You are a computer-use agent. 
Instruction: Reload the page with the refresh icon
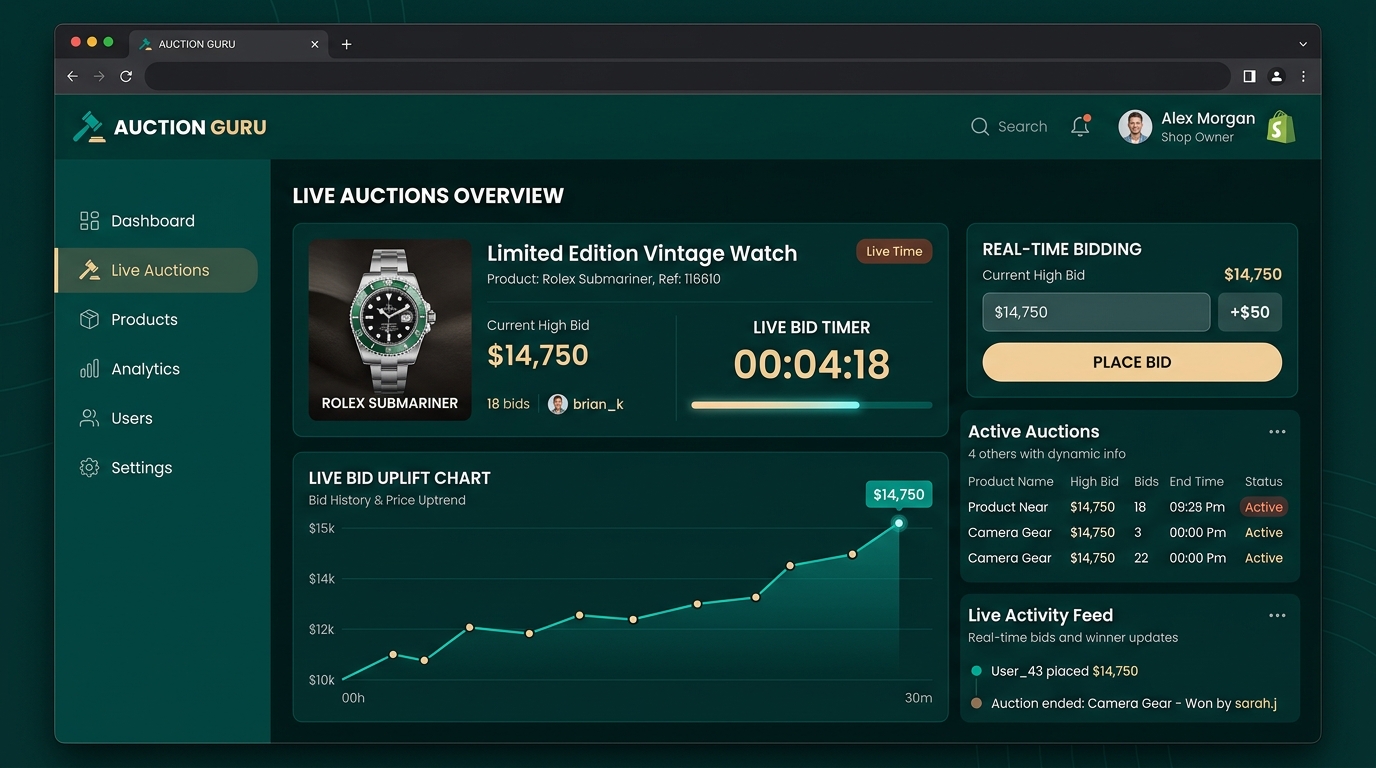click(126, 76)
